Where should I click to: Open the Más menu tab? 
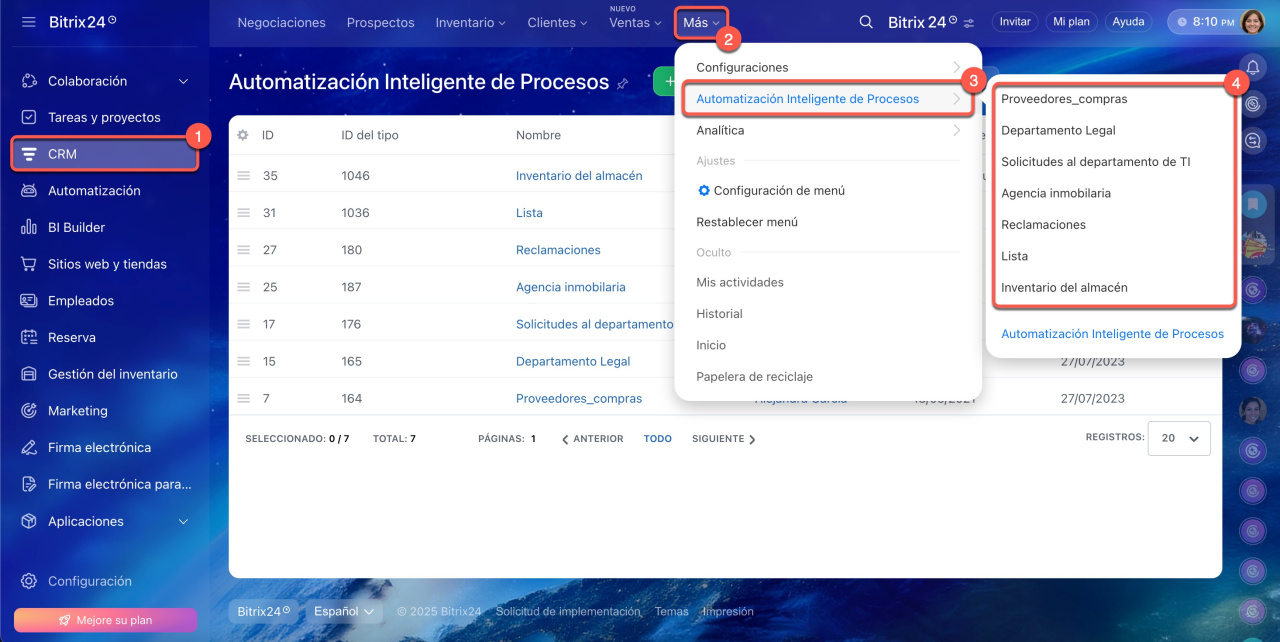tap(700, 22)
